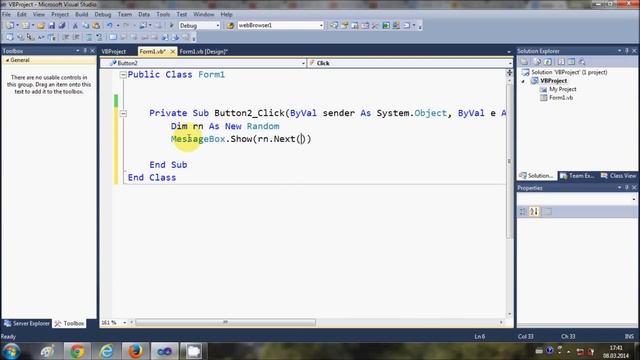
Task: Click View Designer icon in Solution Explorer toolbar
Action: point(571,62)
